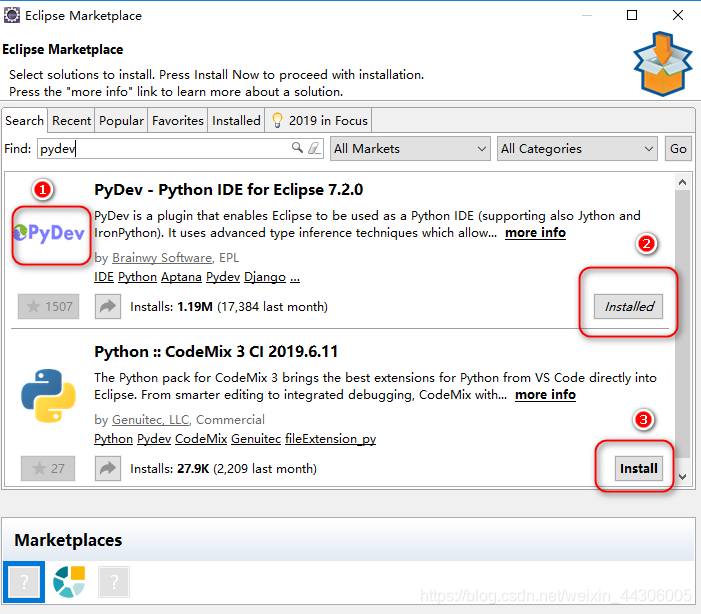Click the Python tag under PyDev entry

pyautogui.click(x=137, y=277)
